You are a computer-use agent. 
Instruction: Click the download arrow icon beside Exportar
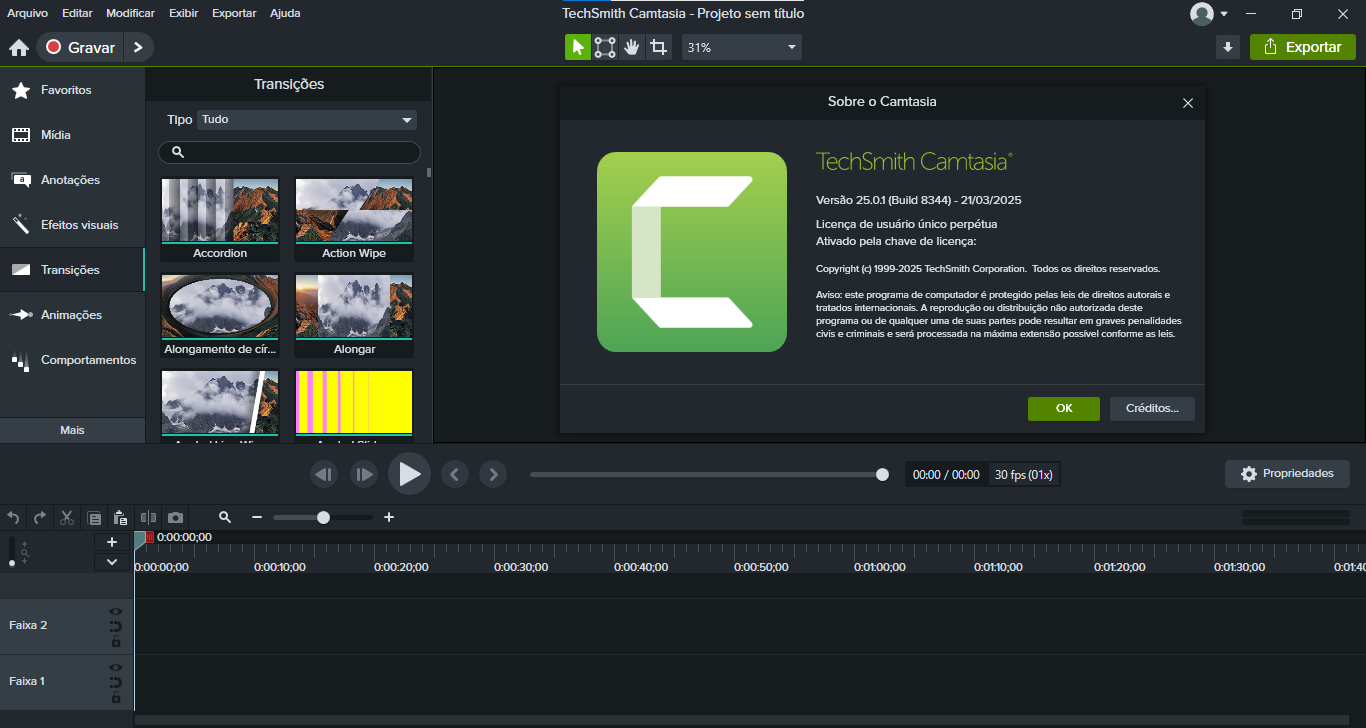(1228, 47)
